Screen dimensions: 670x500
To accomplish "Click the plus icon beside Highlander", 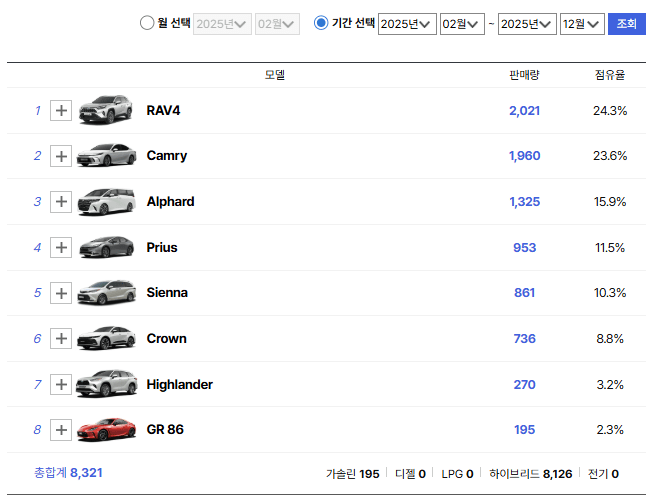I will click(x=61, y=385).
